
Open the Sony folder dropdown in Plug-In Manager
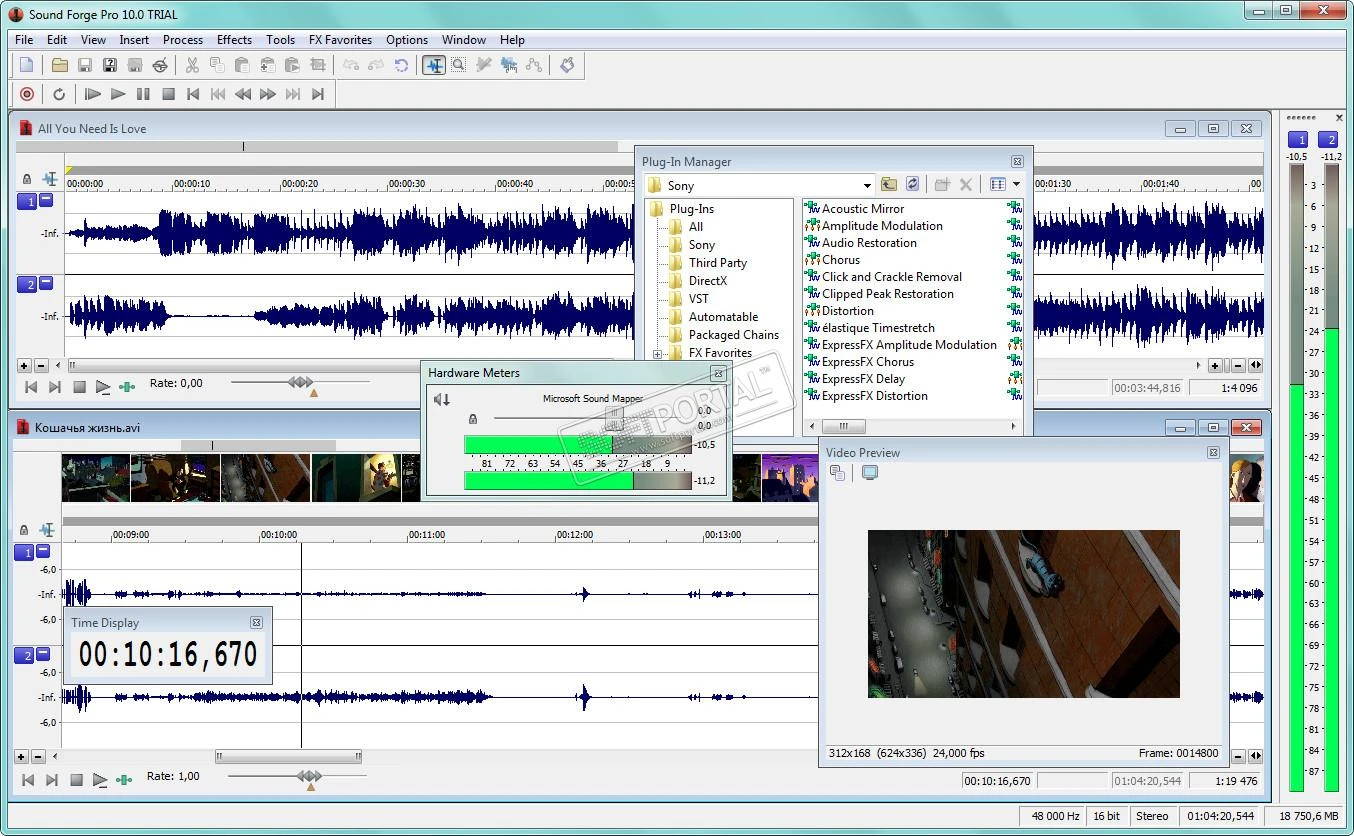point(867,185)
